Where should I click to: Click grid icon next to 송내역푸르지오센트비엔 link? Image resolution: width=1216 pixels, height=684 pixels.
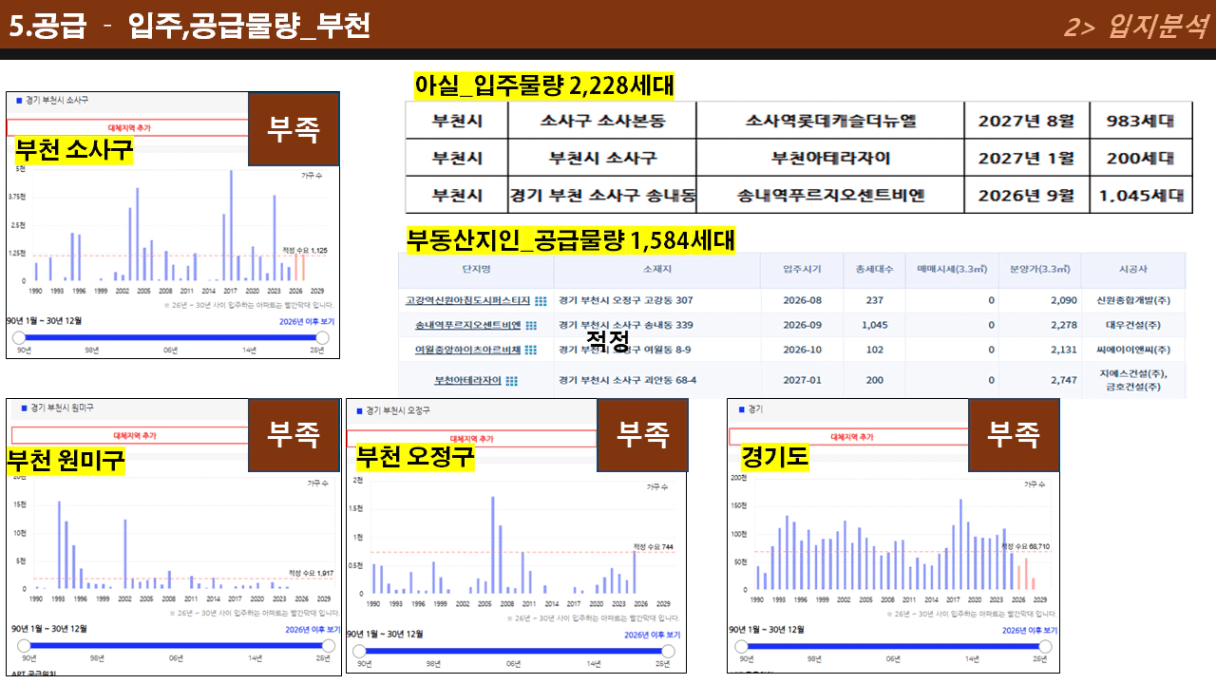[531, 325]
